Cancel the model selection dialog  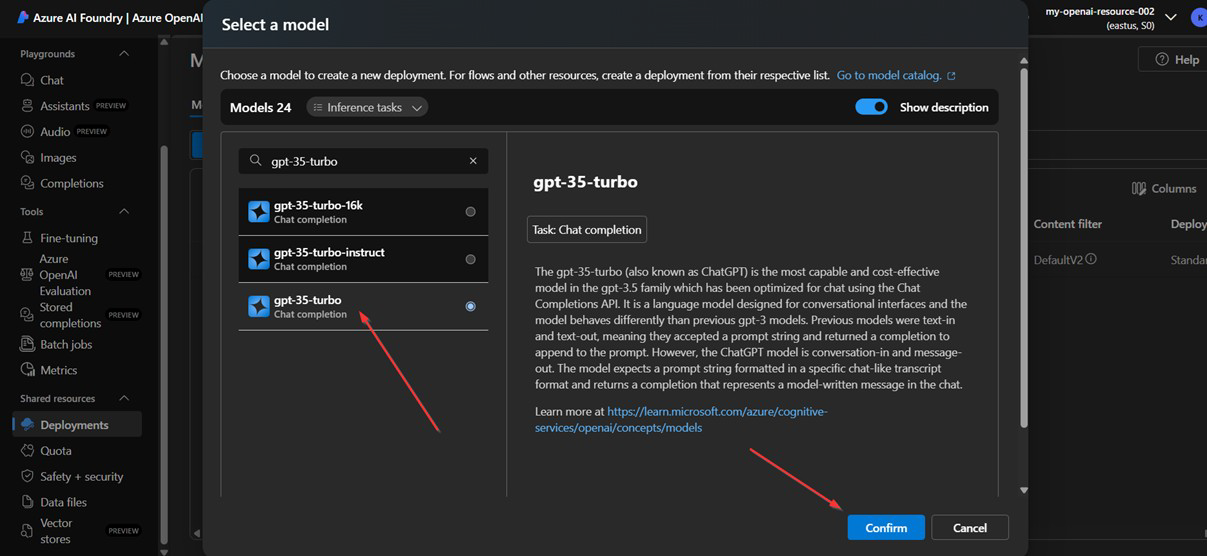970,527
